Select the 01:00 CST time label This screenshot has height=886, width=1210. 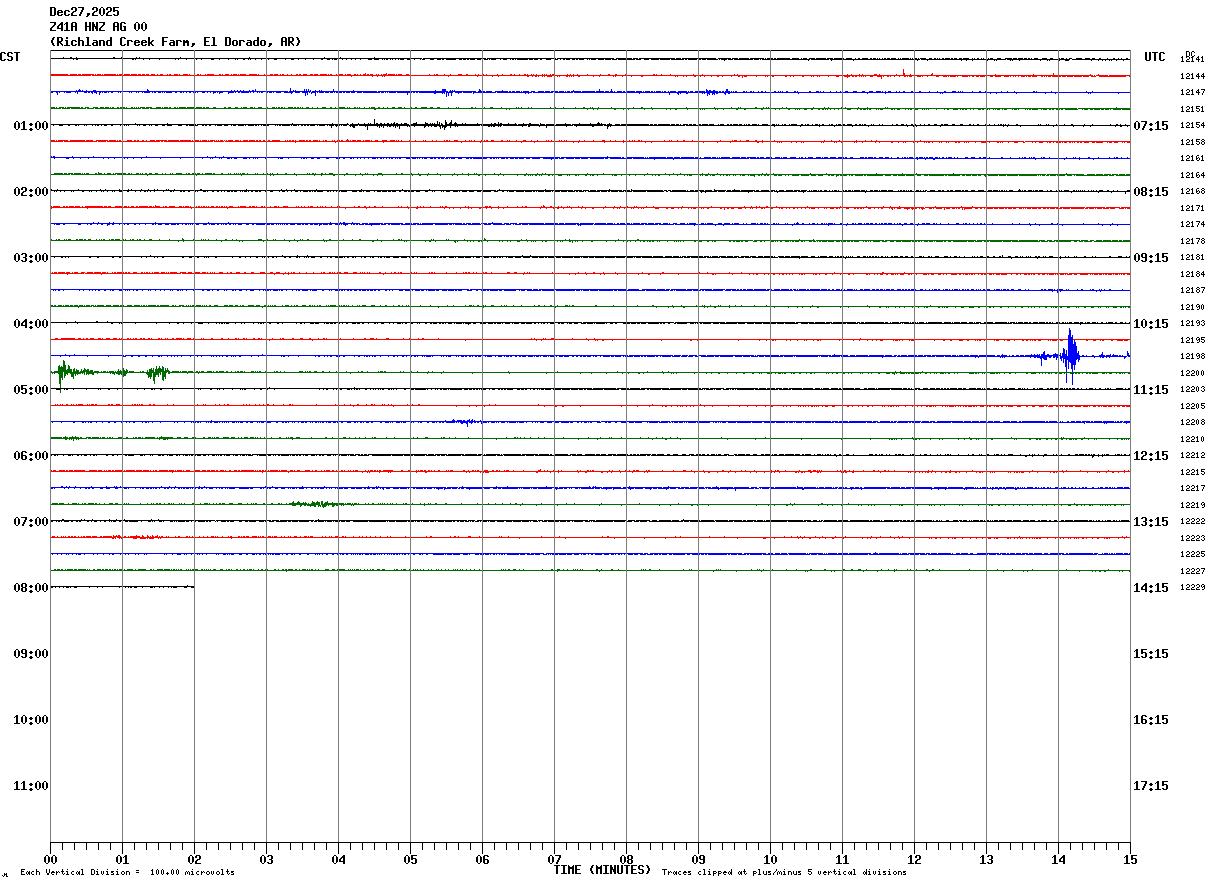[x=31, y=126]
